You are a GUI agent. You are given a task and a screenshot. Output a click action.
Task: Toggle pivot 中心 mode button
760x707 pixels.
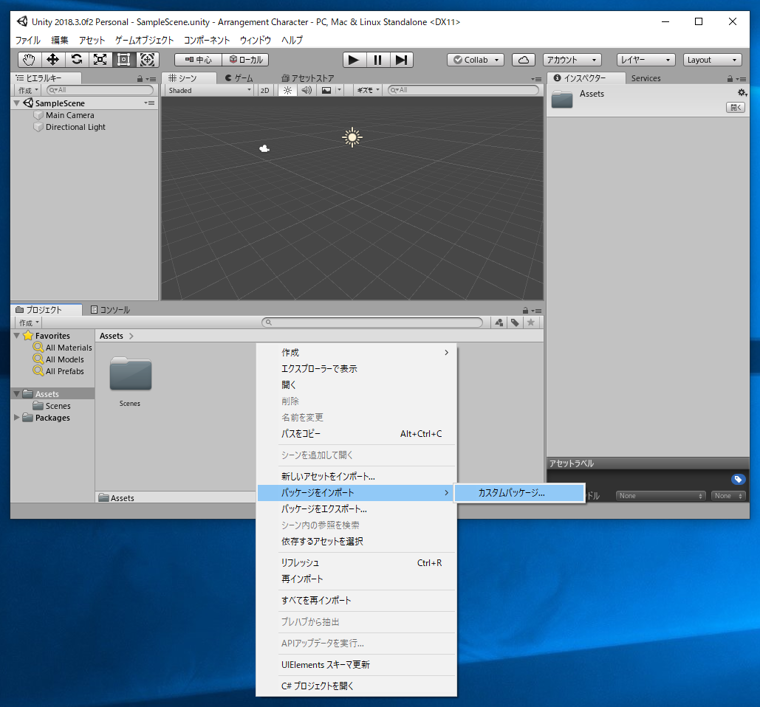tap(198, 60)
